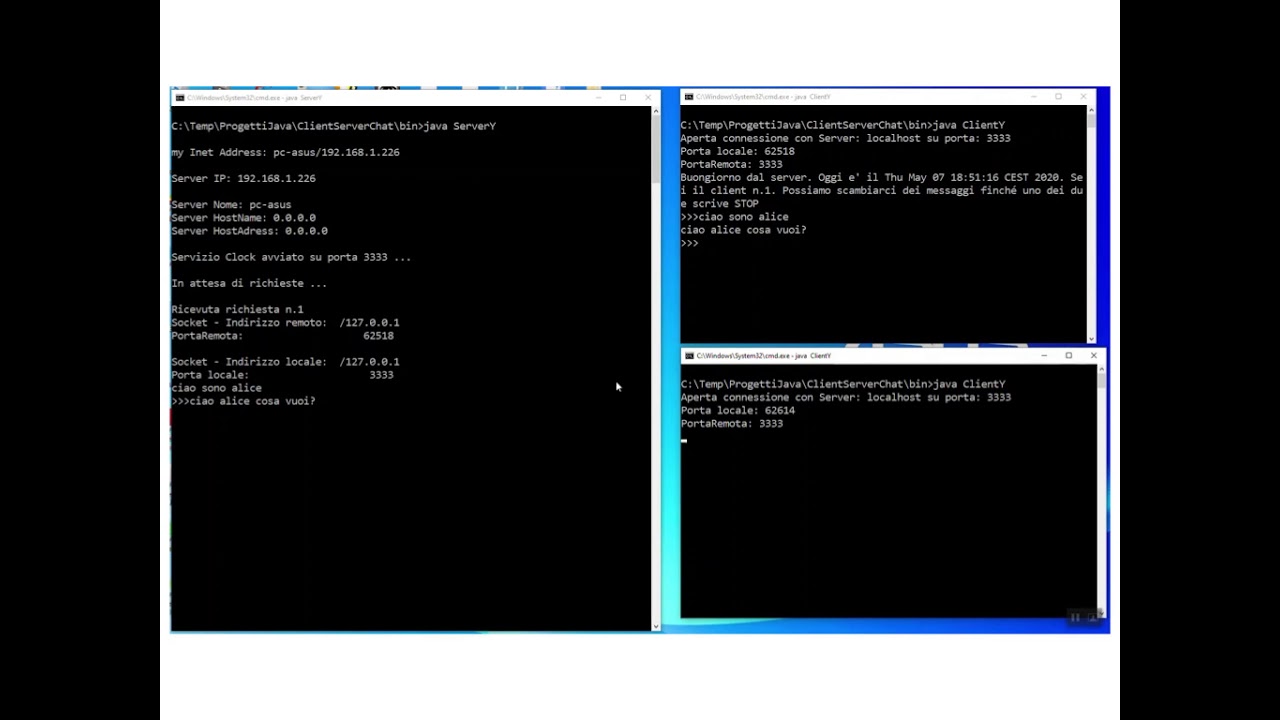Click the scroll-down arrow in the ClientY 62518 window
The image size is (1280, 720).
tap(1091, 338)
